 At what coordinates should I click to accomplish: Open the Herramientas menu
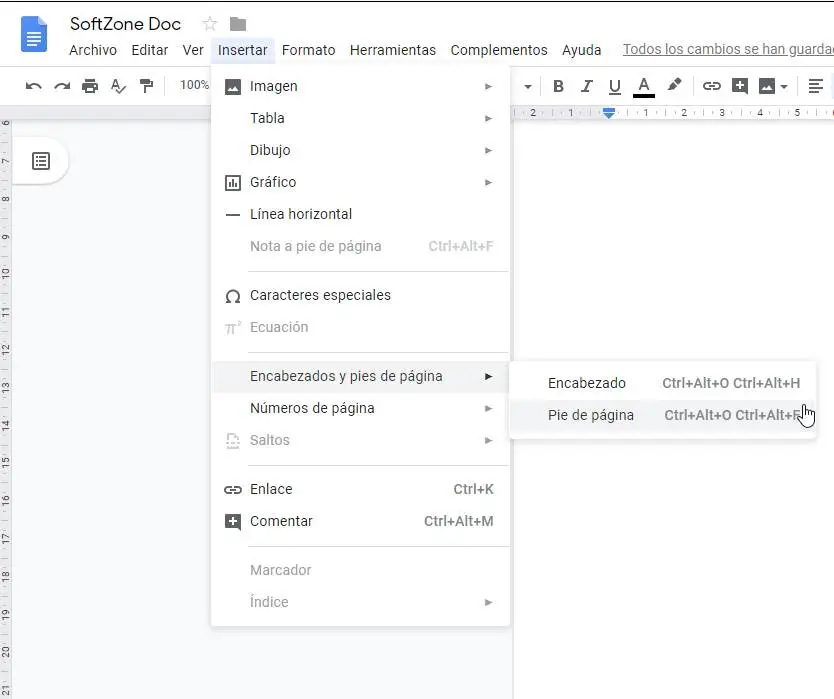[x=393, y=50]
